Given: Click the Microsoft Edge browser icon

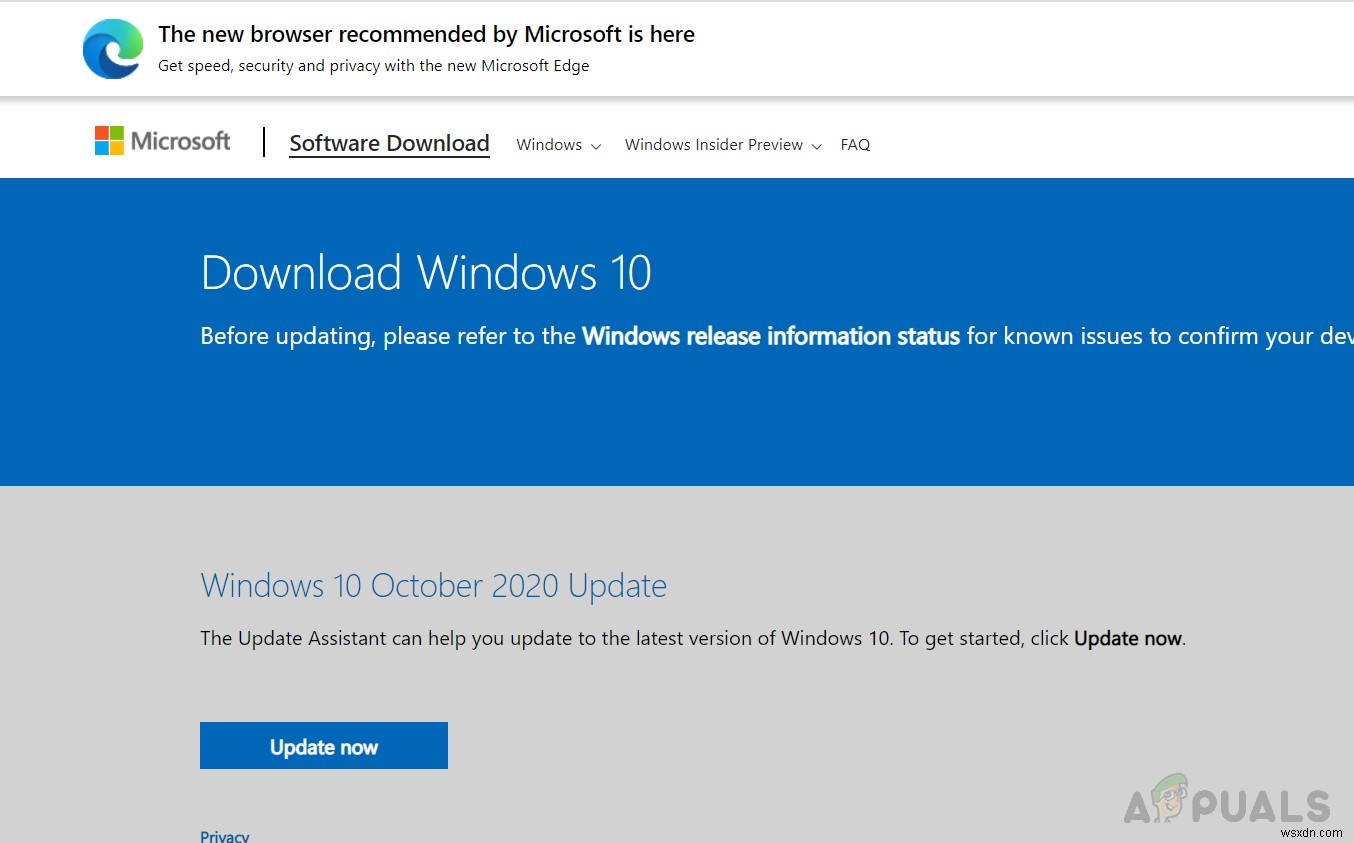Looking at the screenshot, I should coord(112,47).
